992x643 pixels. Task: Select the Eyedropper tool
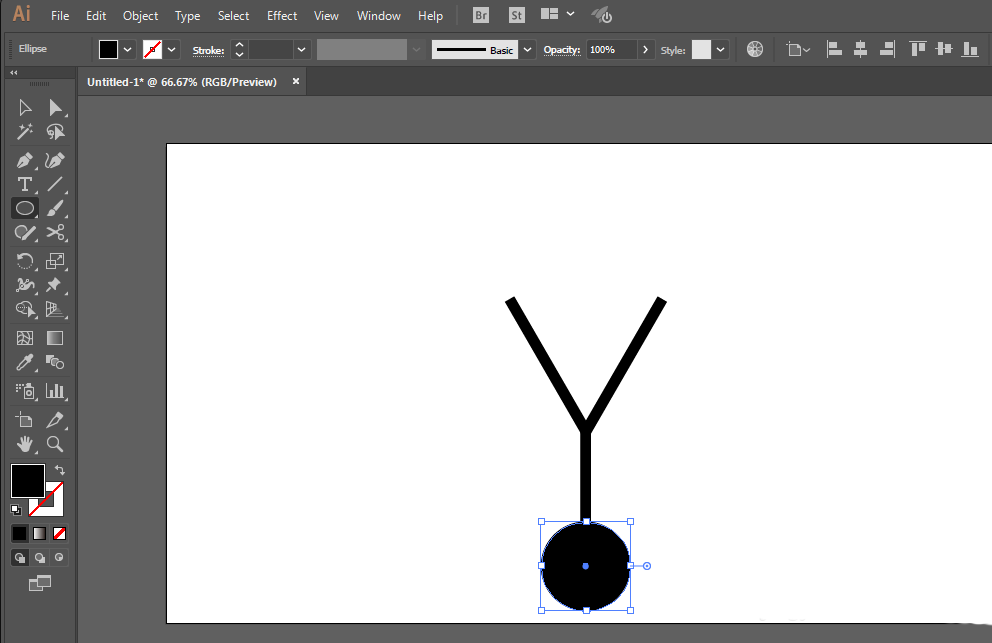[x=25, y=363]
